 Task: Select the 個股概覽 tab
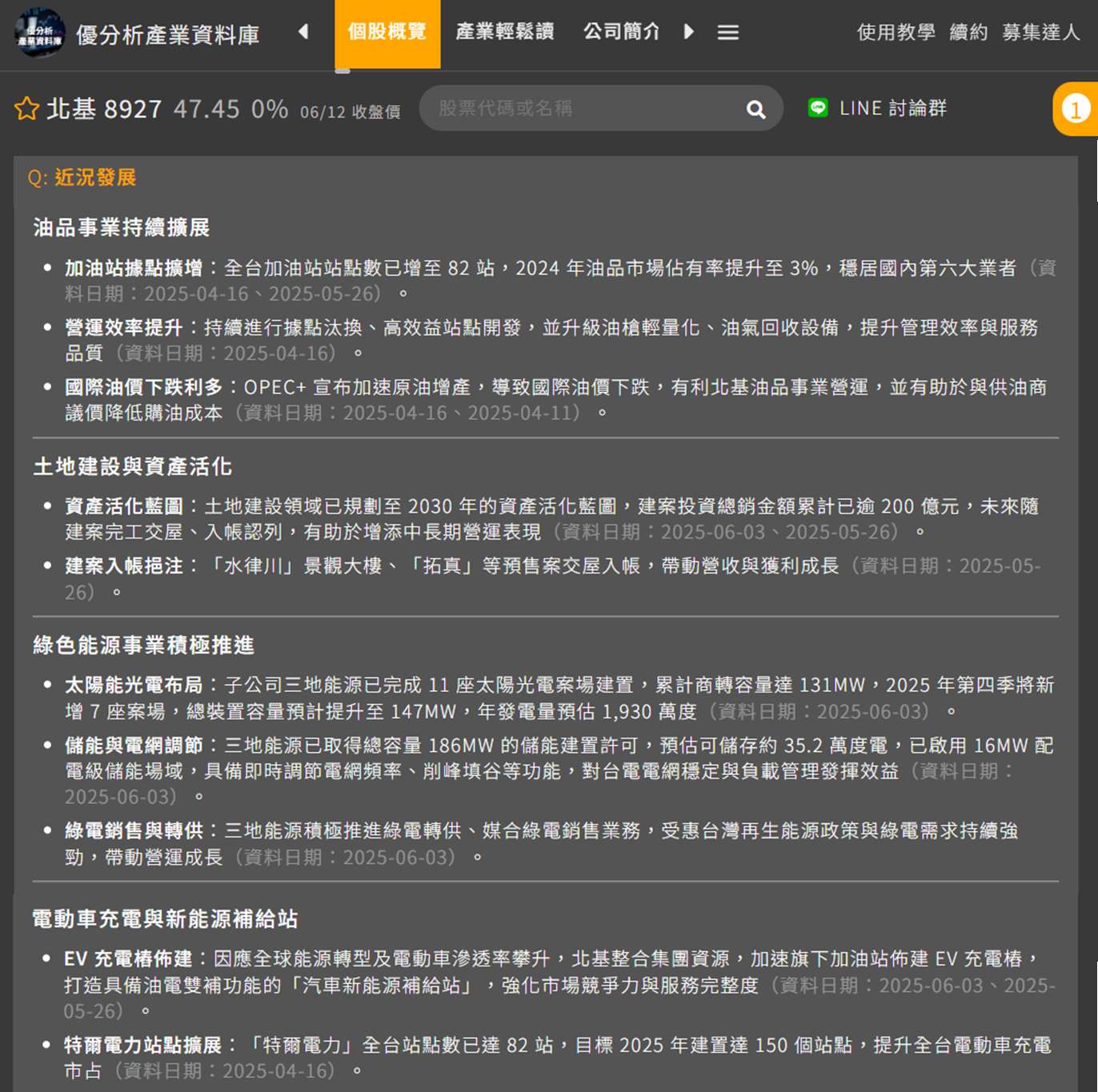387,33
